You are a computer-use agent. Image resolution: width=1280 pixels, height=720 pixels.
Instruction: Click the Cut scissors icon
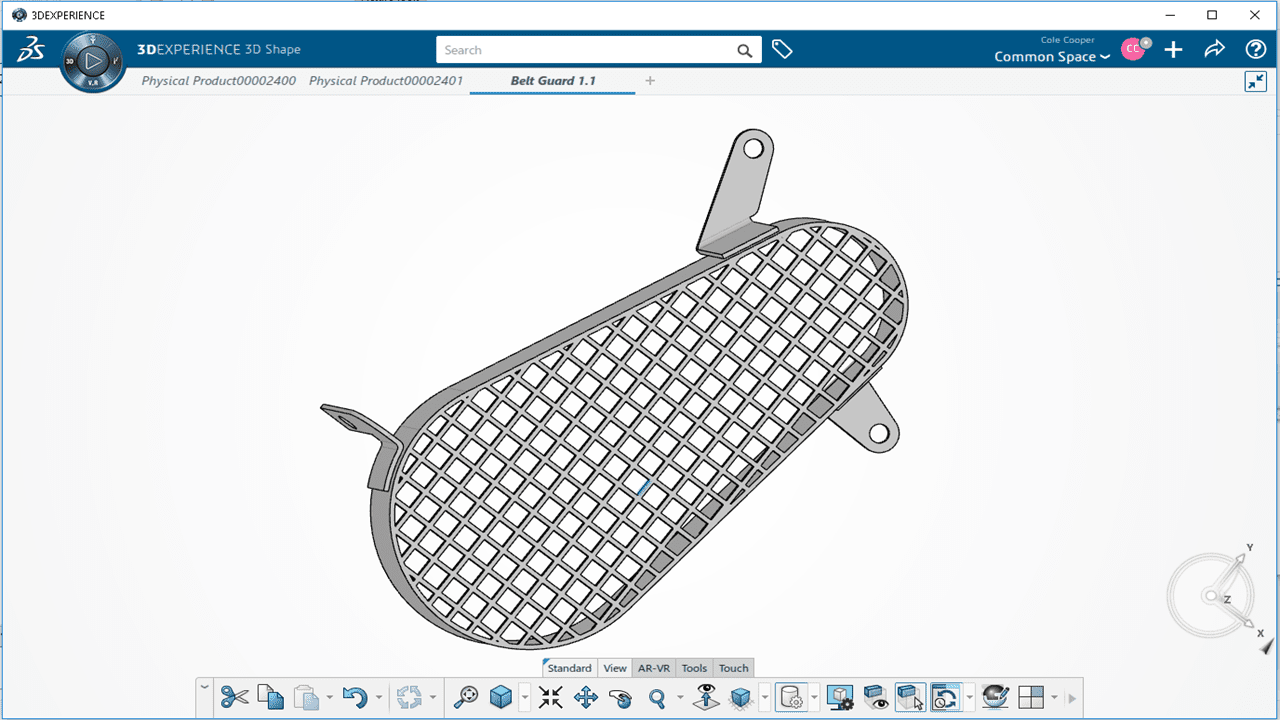(x=234, y=697)
